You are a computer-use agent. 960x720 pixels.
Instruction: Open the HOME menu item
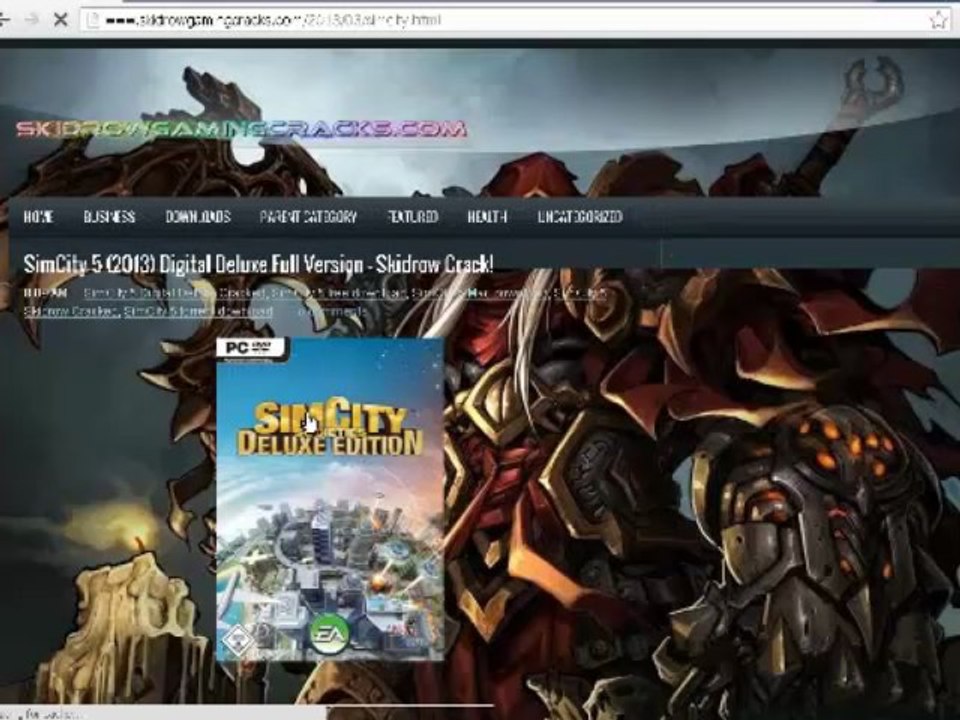[39, 217]
